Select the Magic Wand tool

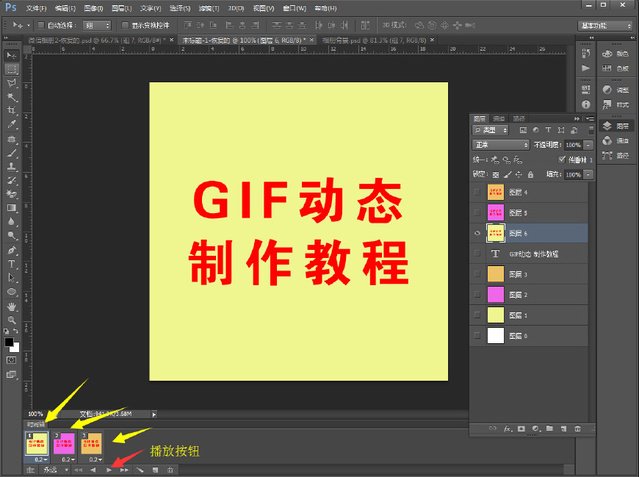(x=11, y=97)
